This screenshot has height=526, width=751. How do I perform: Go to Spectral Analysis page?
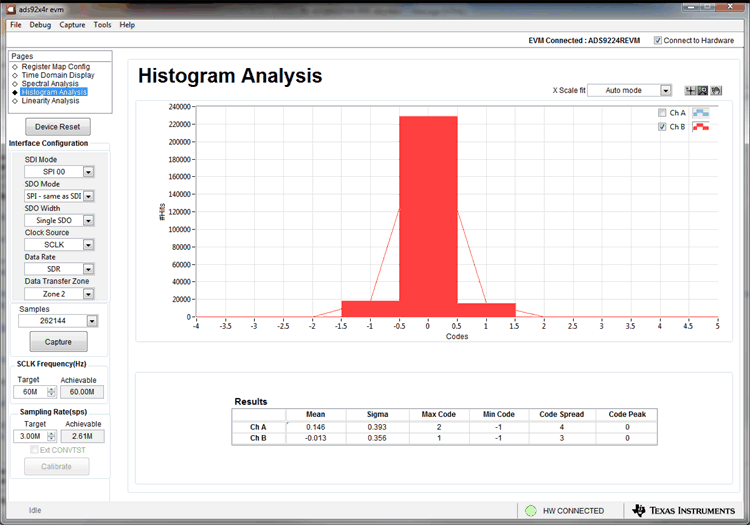pyautogui.click(x=50, y=84)
